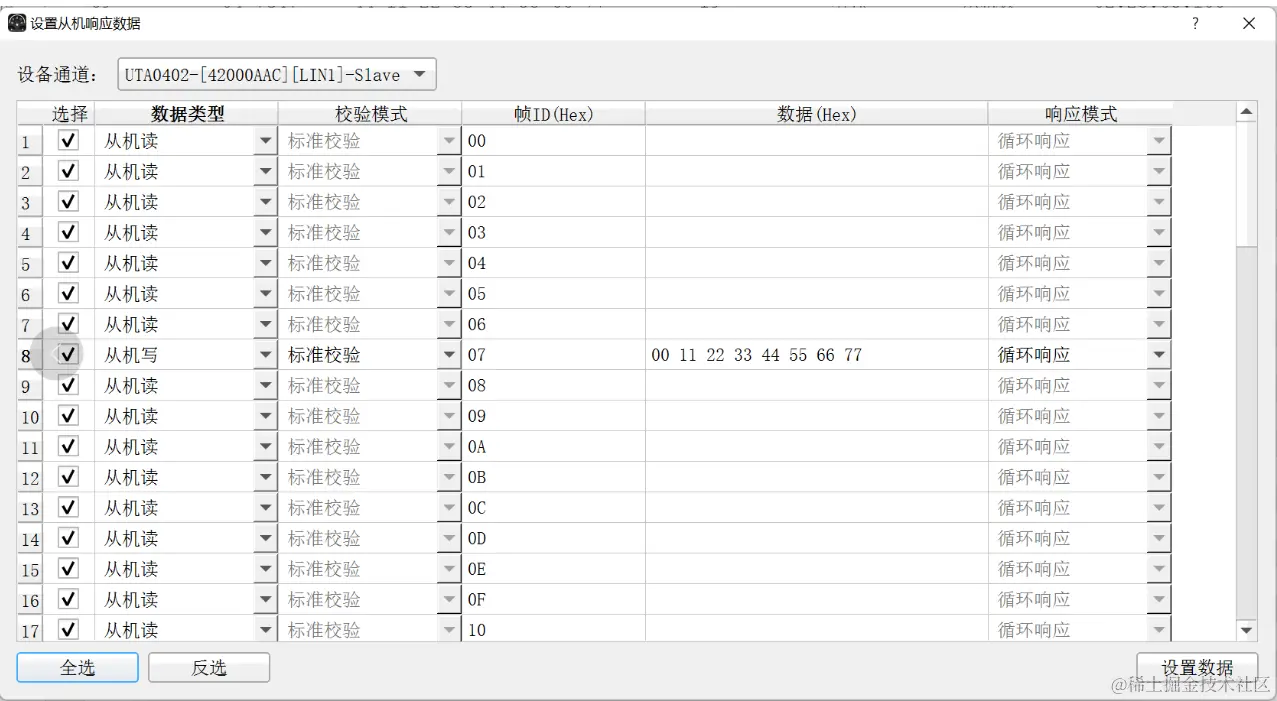Click frame ID cell 07

coord(553,355)
